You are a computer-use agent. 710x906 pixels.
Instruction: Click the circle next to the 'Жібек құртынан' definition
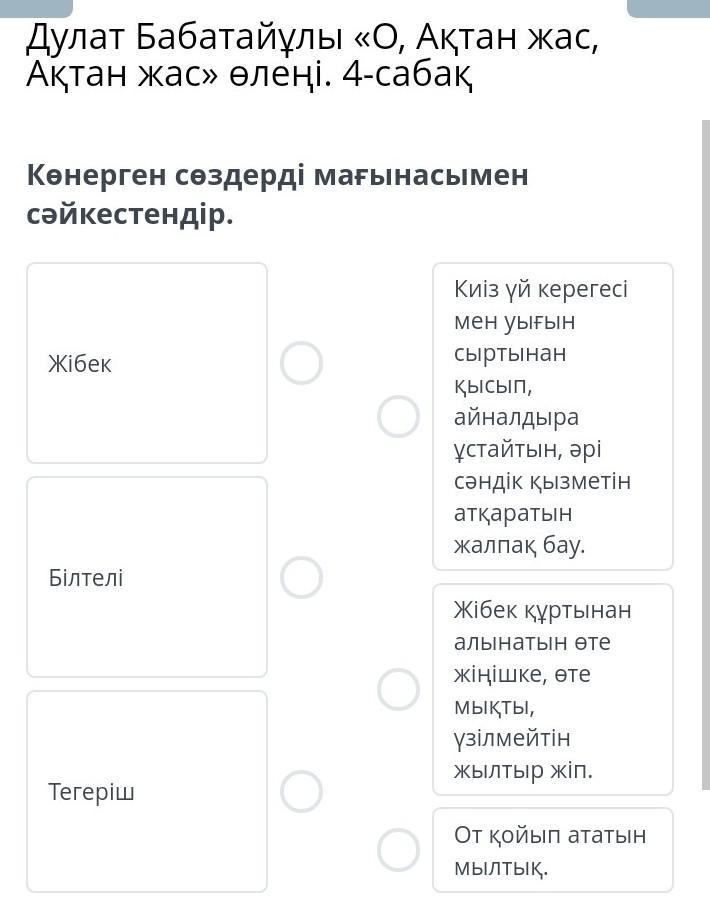(398, 689)
